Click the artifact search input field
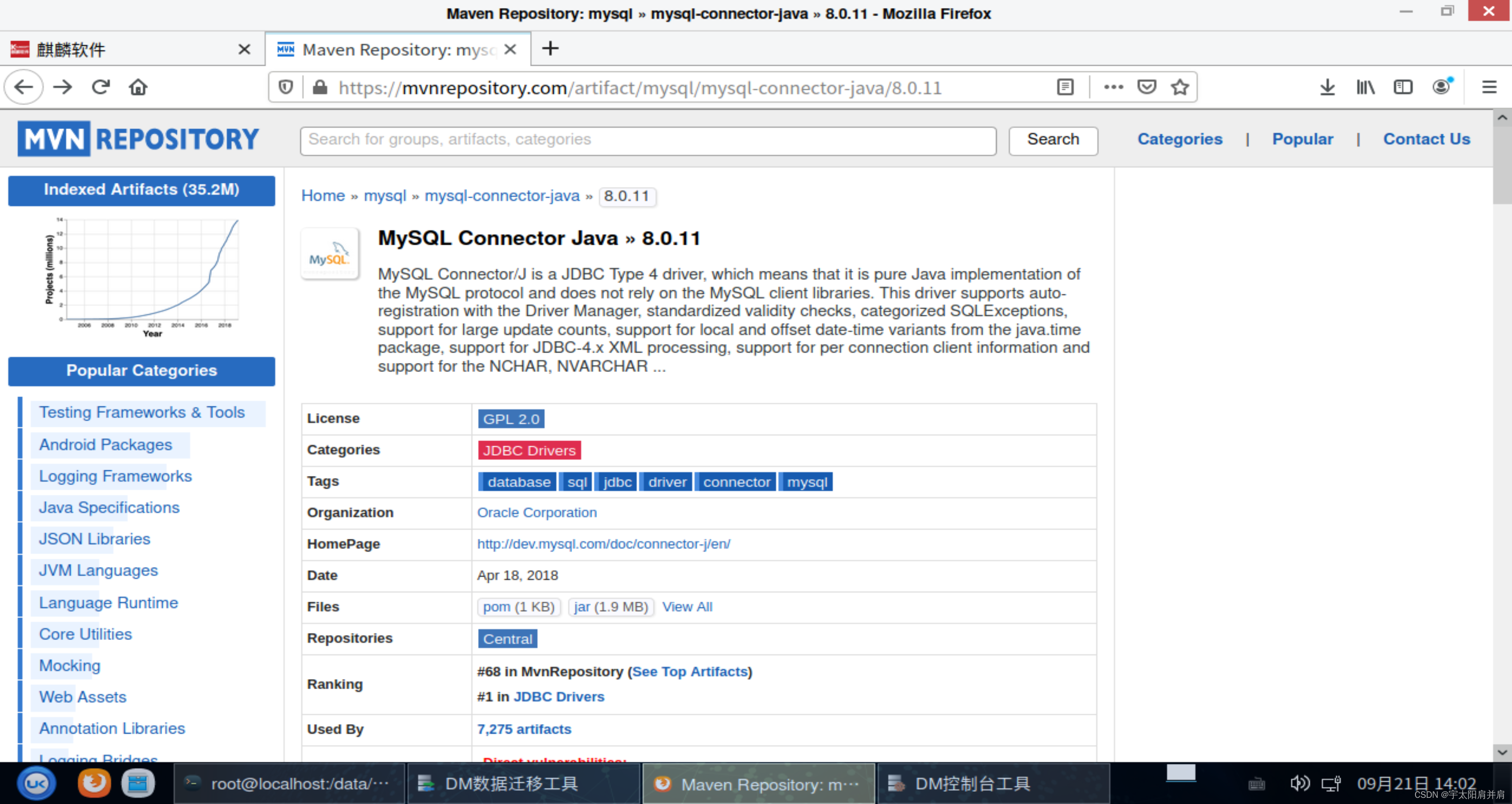The width and height of the screenshot is (1512, 804). tap(647, 140)
